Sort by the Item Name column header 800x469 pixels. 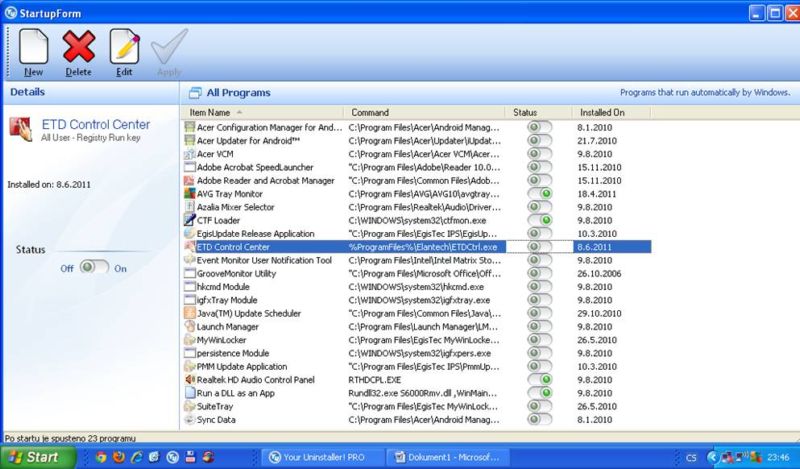pos(262,112)
